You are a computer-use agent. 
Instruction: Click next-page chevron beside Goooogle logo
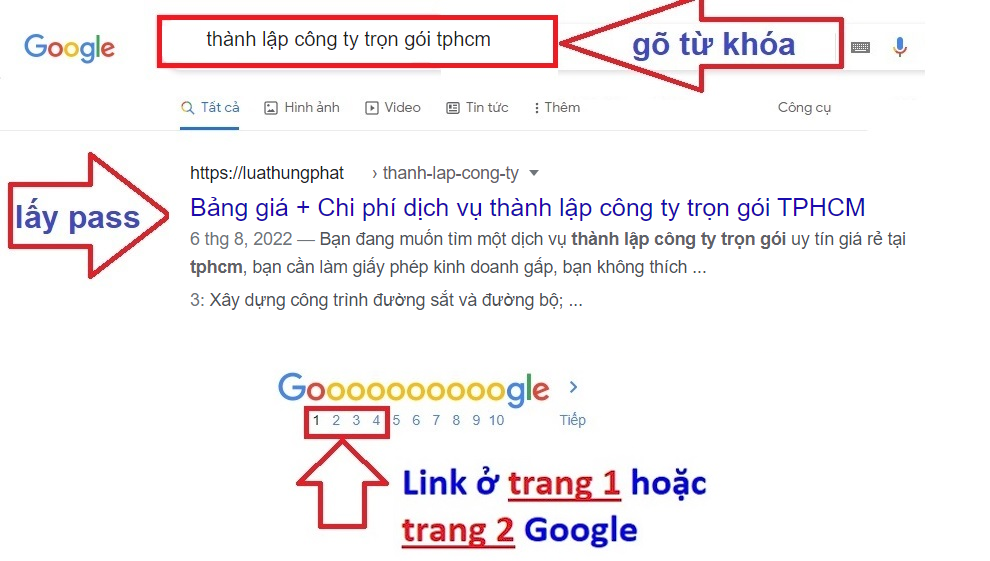click(x=573, y=387)
